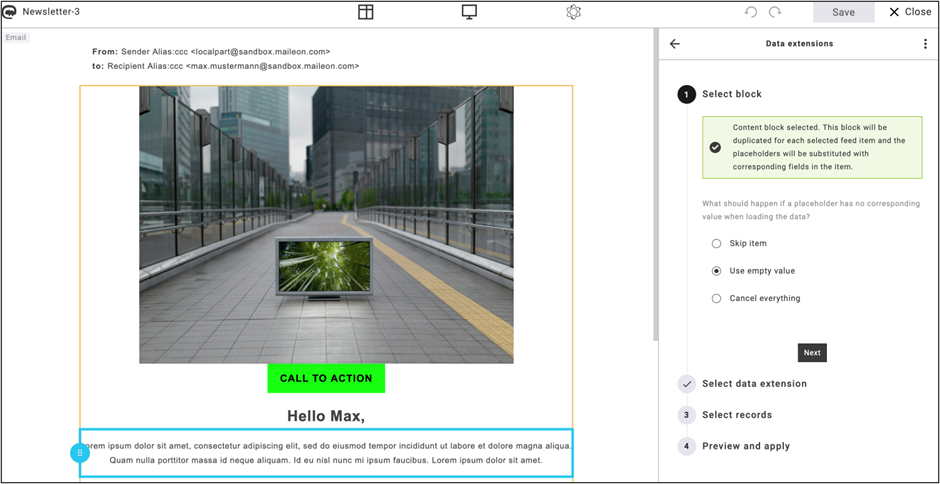Grab the blue block drag handle
The width and height of the screenshot is (940, 484).
click(80, 453)
